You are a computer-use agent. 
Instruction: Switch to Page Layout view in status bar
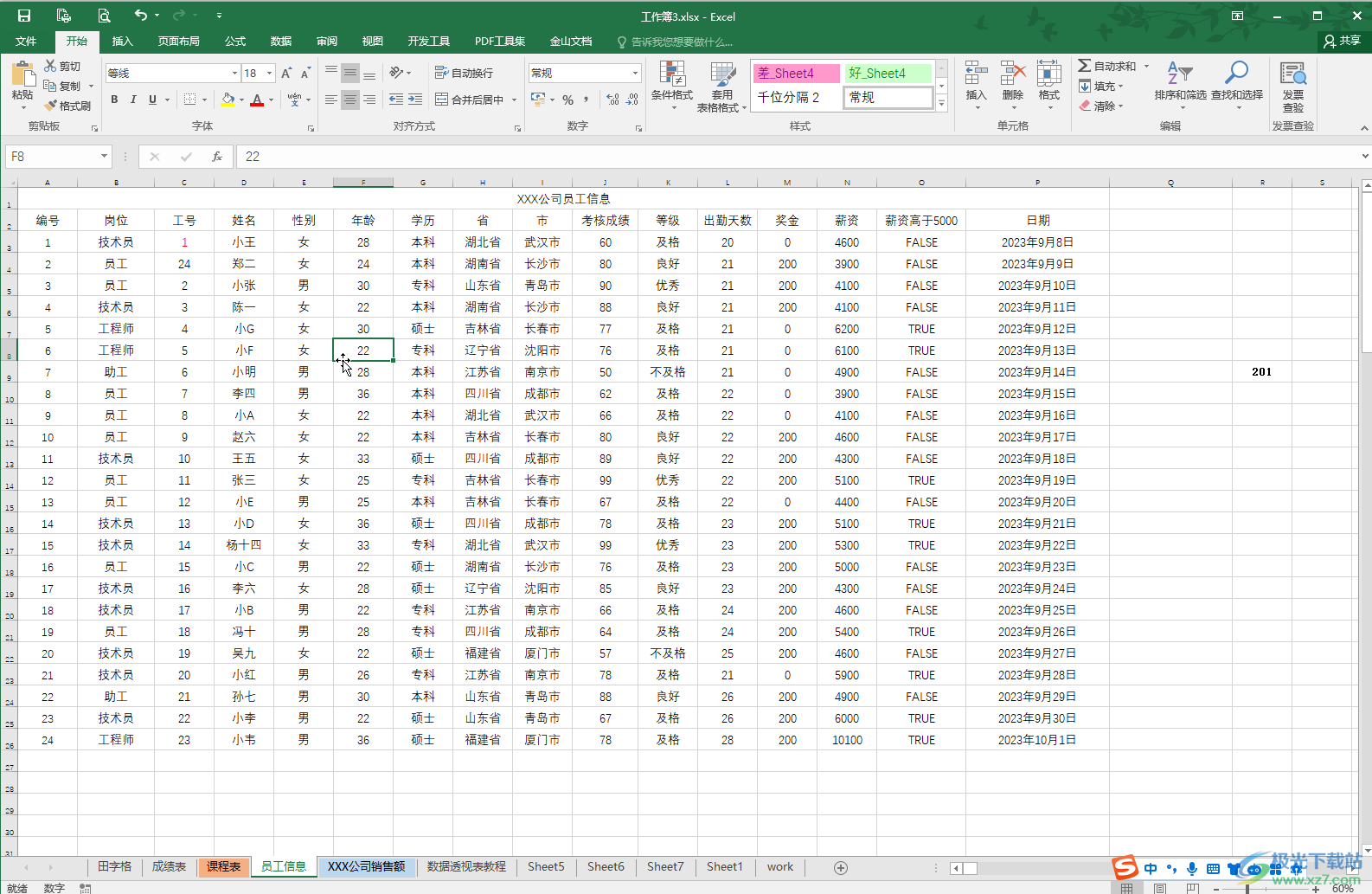[1159, 888]
